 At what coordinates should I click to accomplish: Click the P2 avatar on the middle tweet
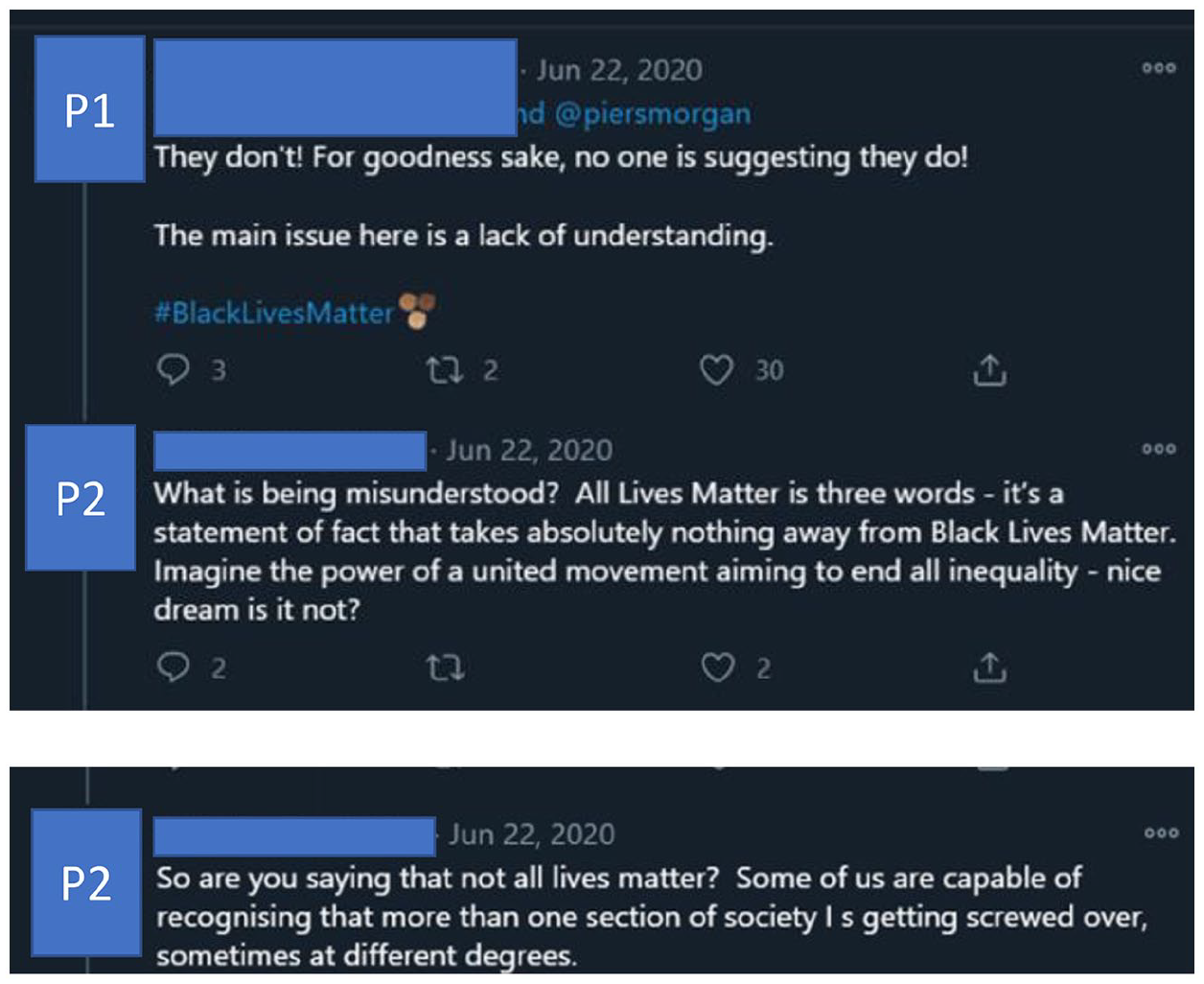(81, 498)
